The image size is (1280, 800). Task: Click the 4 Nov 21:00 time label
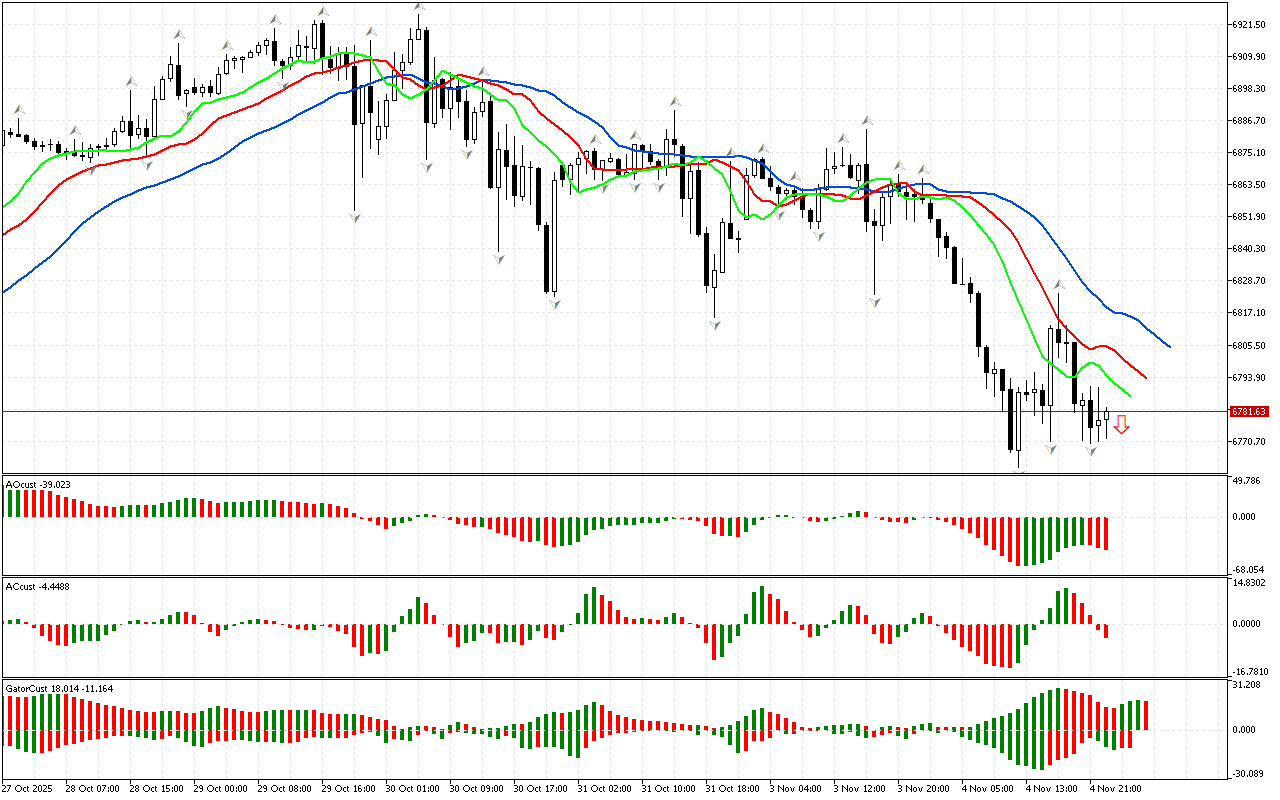click(x=1114, y=789)
